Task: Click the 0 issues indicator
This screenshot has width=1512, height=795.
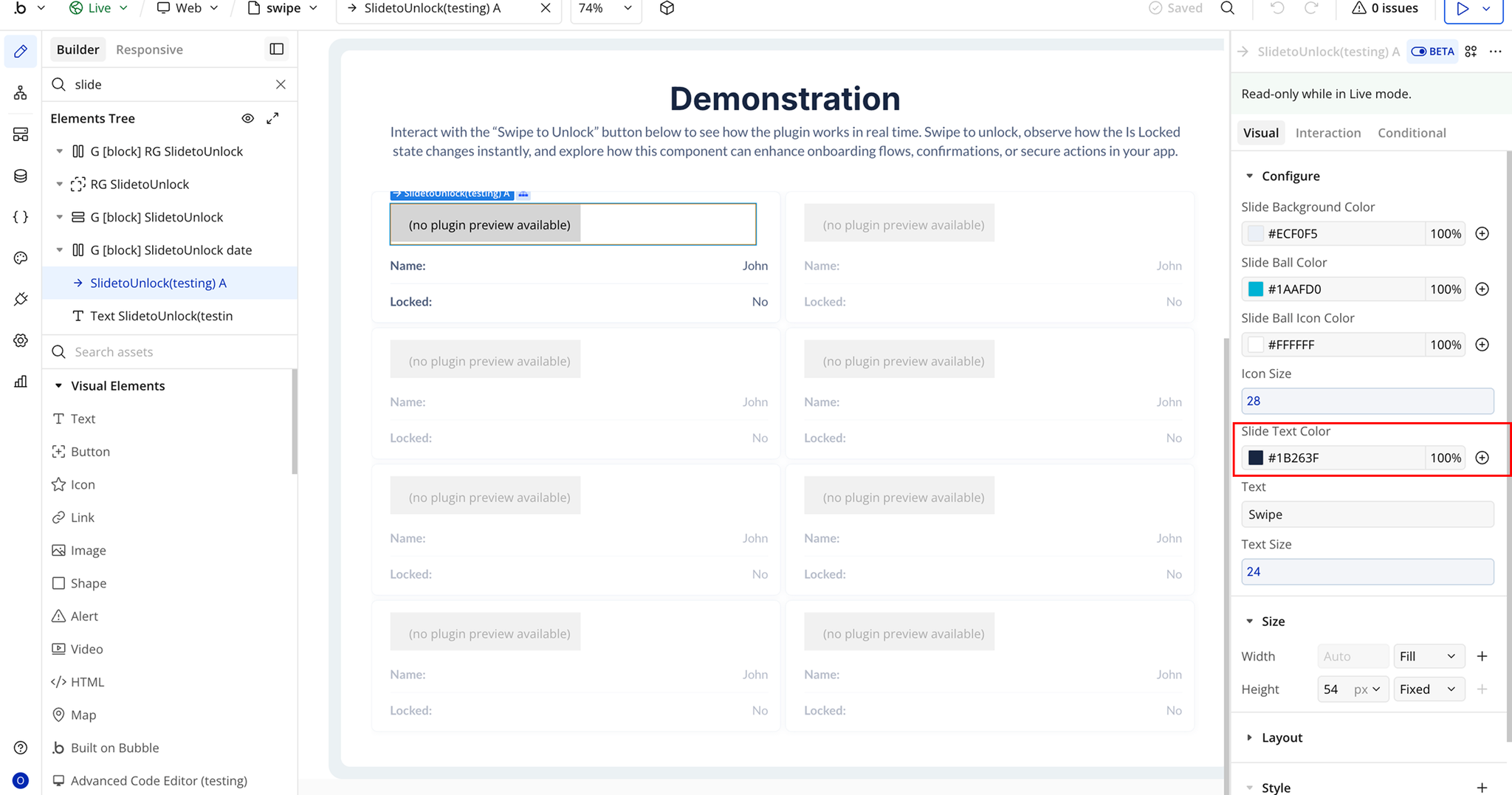Action: pos(1385,8)
